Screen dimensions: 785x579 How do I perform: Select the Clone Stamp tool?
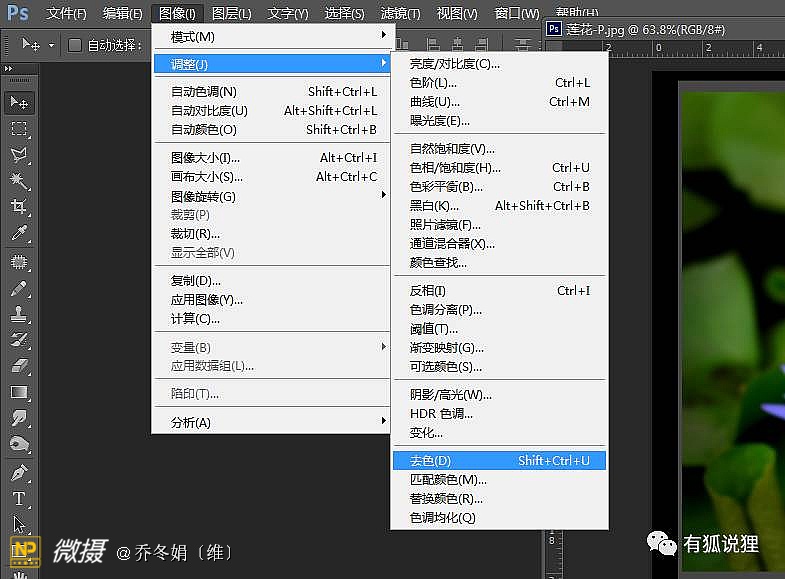19,314
